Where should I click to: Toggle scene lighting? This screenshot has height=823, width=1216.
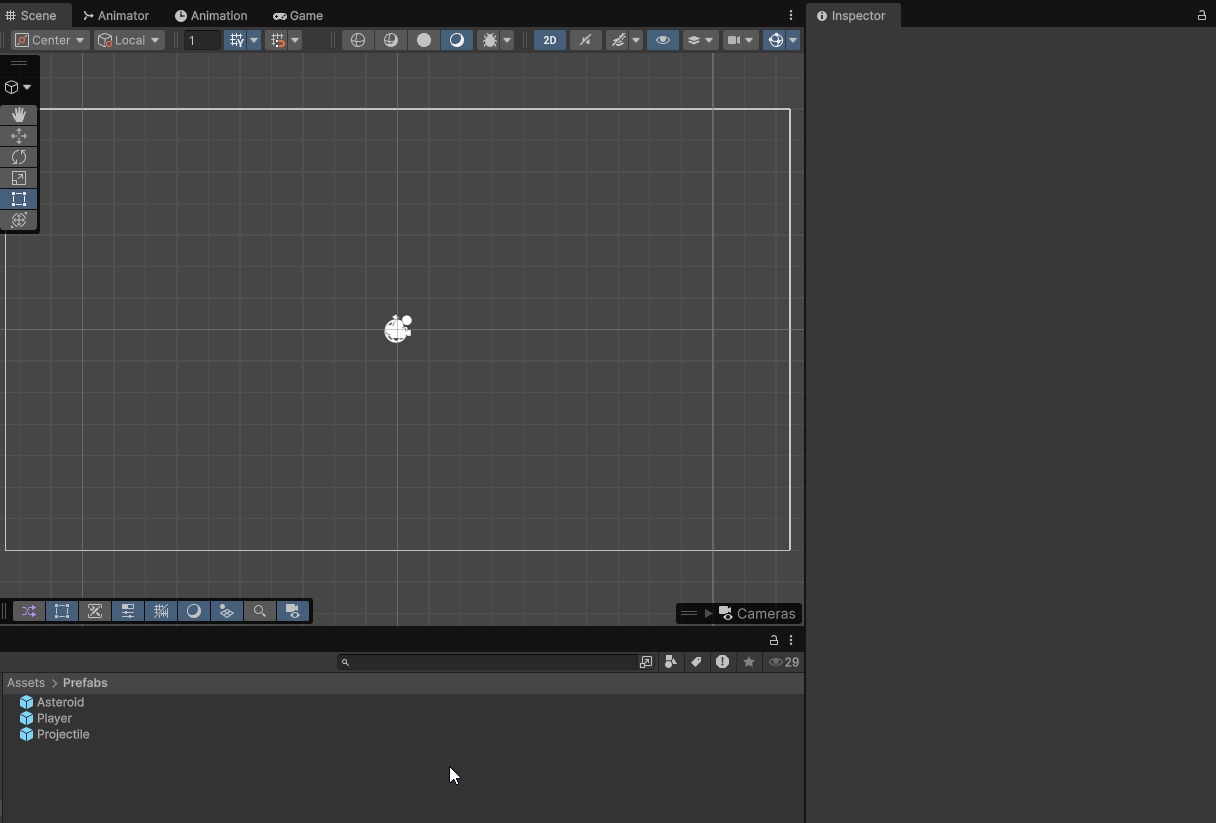585,40
